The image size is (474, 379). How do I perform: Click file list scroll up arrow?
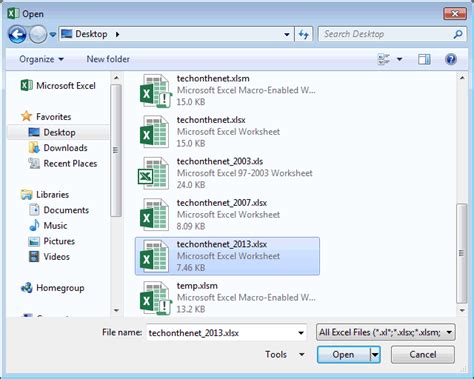coord(462,78)
